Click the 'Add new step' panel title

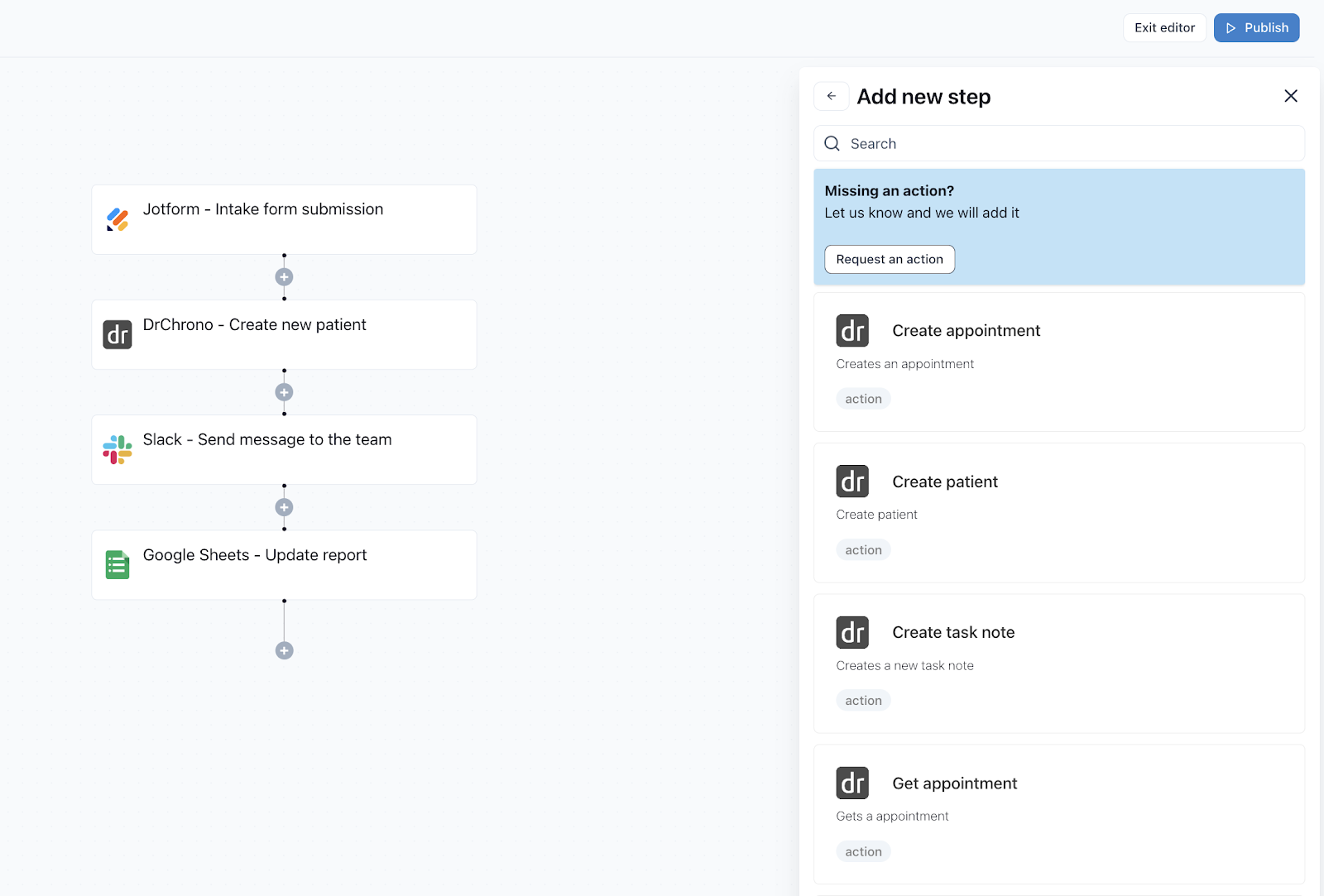923,96
